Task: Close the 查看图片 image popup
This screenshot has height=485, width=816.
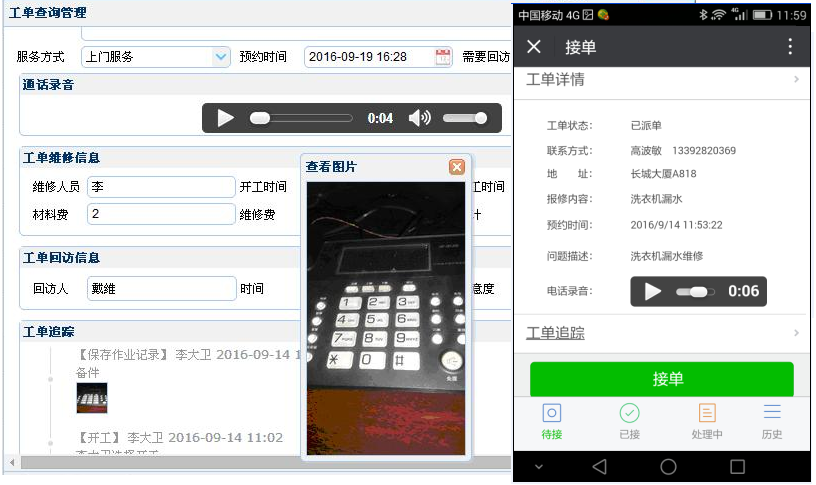Action: pos(456,167)
